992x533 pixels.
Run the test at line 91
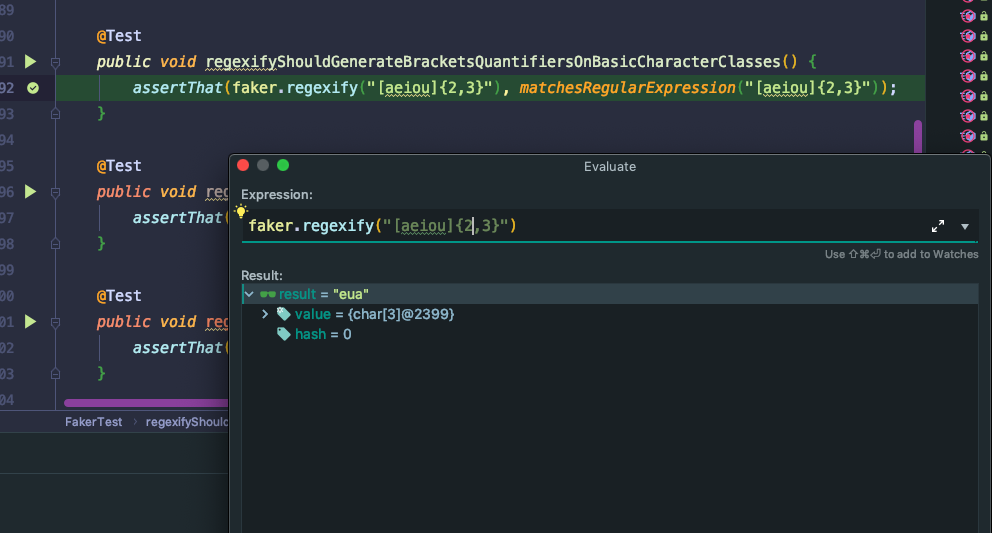[x=30, y=62]
